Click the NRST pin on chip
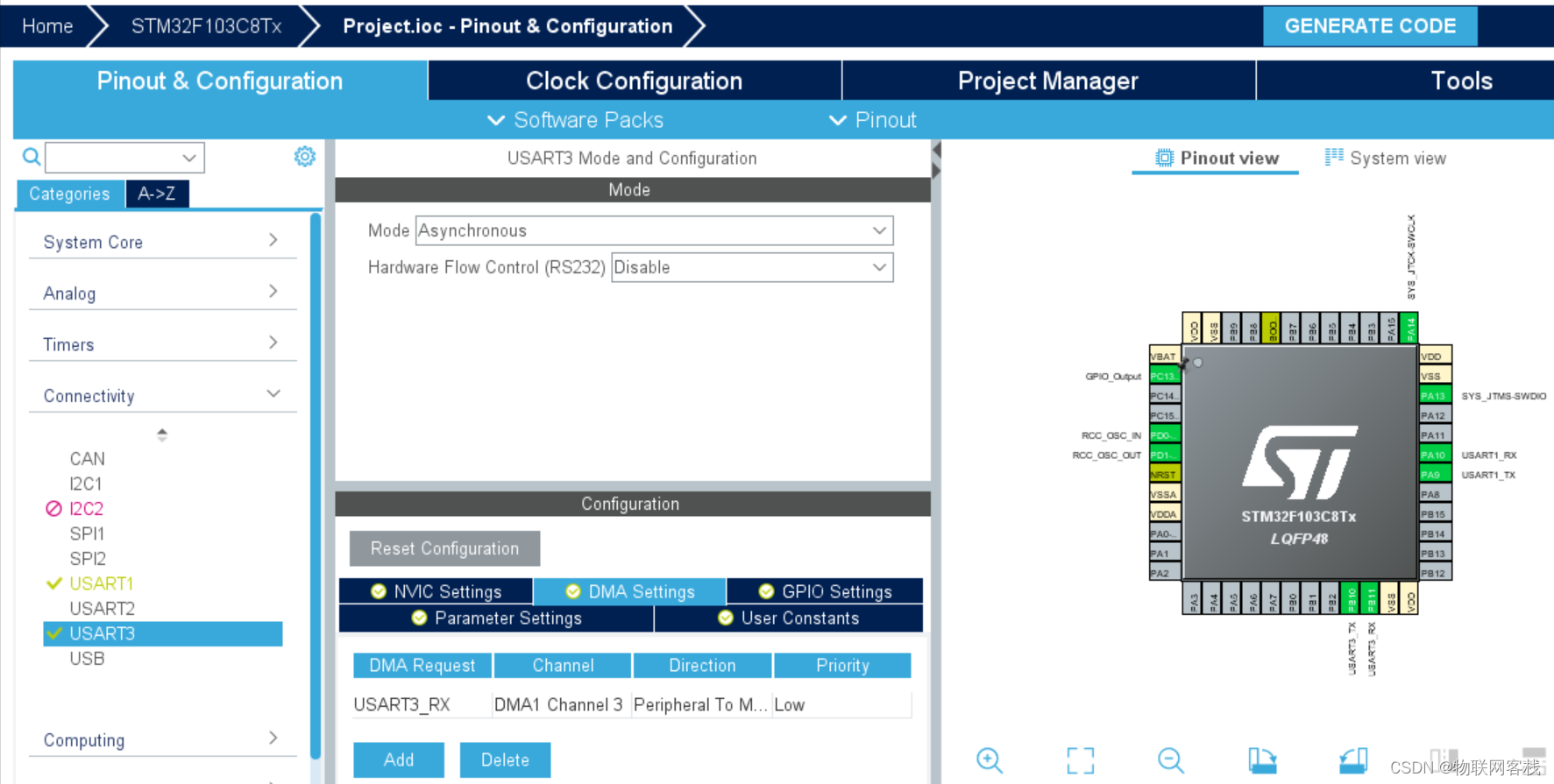This screenshot has height=784, width=1554. pyautogui.click(x=1164, y=475)
